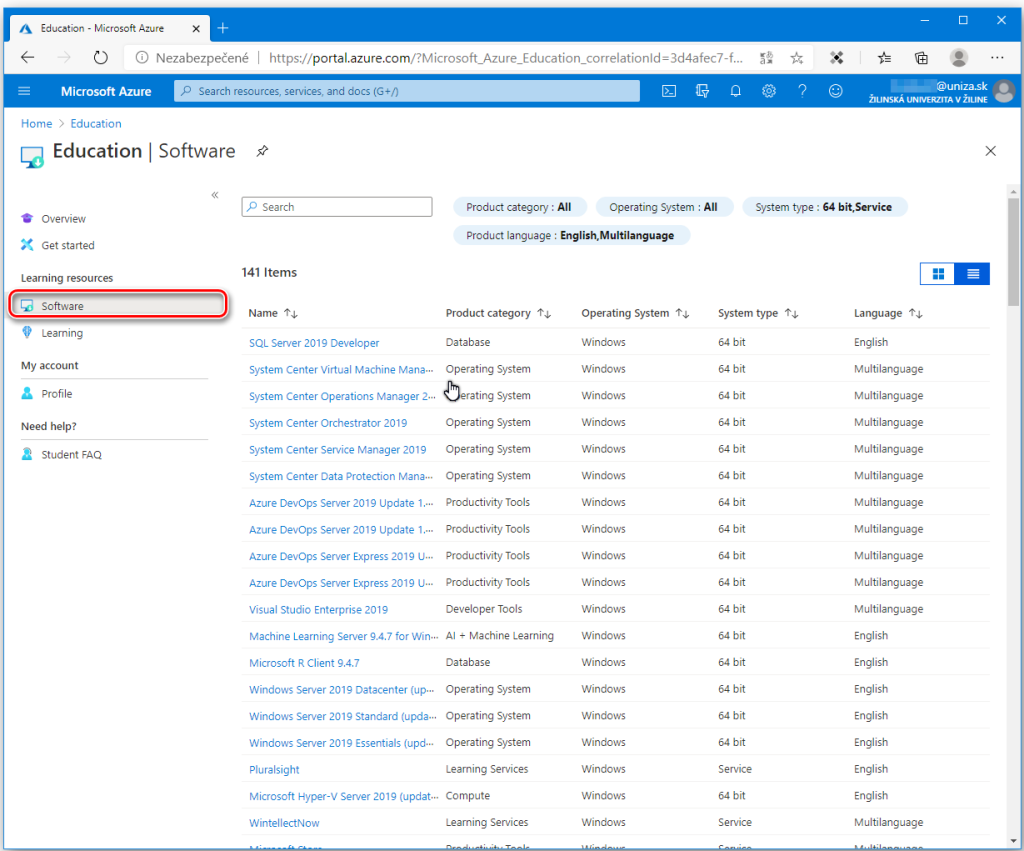Go back in the browser
This screenshot has width=1024, height=851.
tap(27, 57)
